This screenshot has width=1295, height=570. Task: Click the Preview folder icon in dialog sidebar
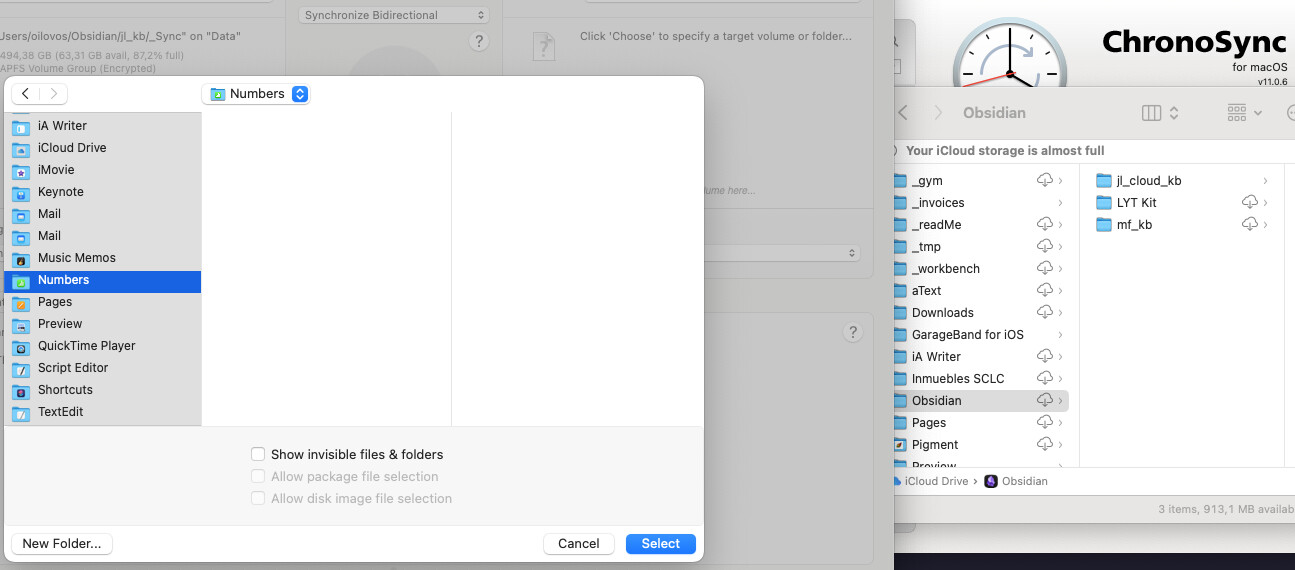(21, 324)
